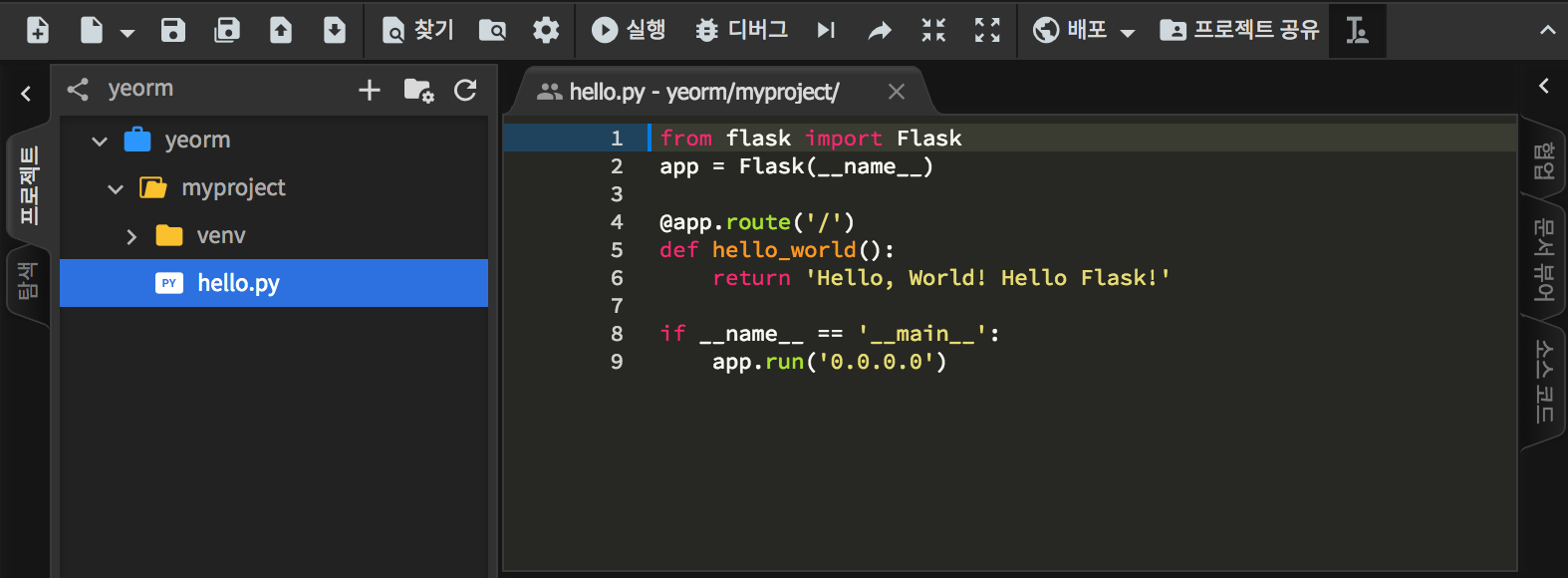Click the save all files icon
Screen dimensions: 1568x578
click(227, 30)
